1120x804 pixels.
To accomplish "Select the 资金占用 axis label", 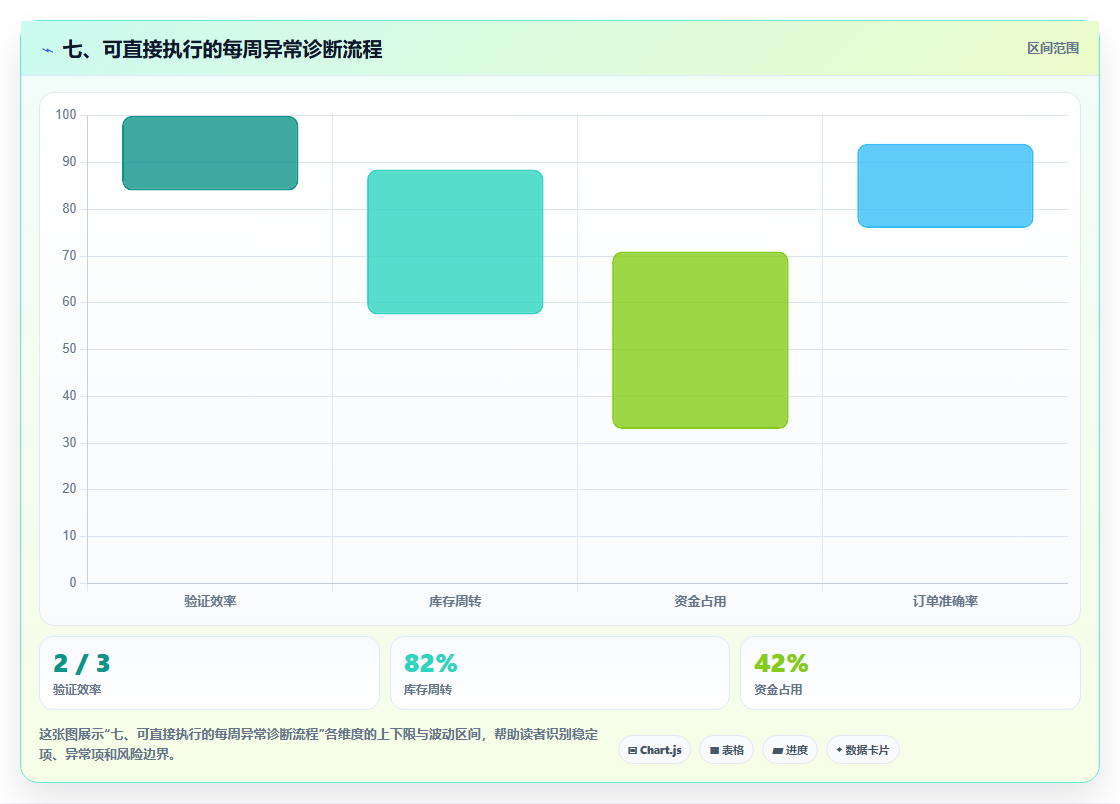I will tap(700, 601).
